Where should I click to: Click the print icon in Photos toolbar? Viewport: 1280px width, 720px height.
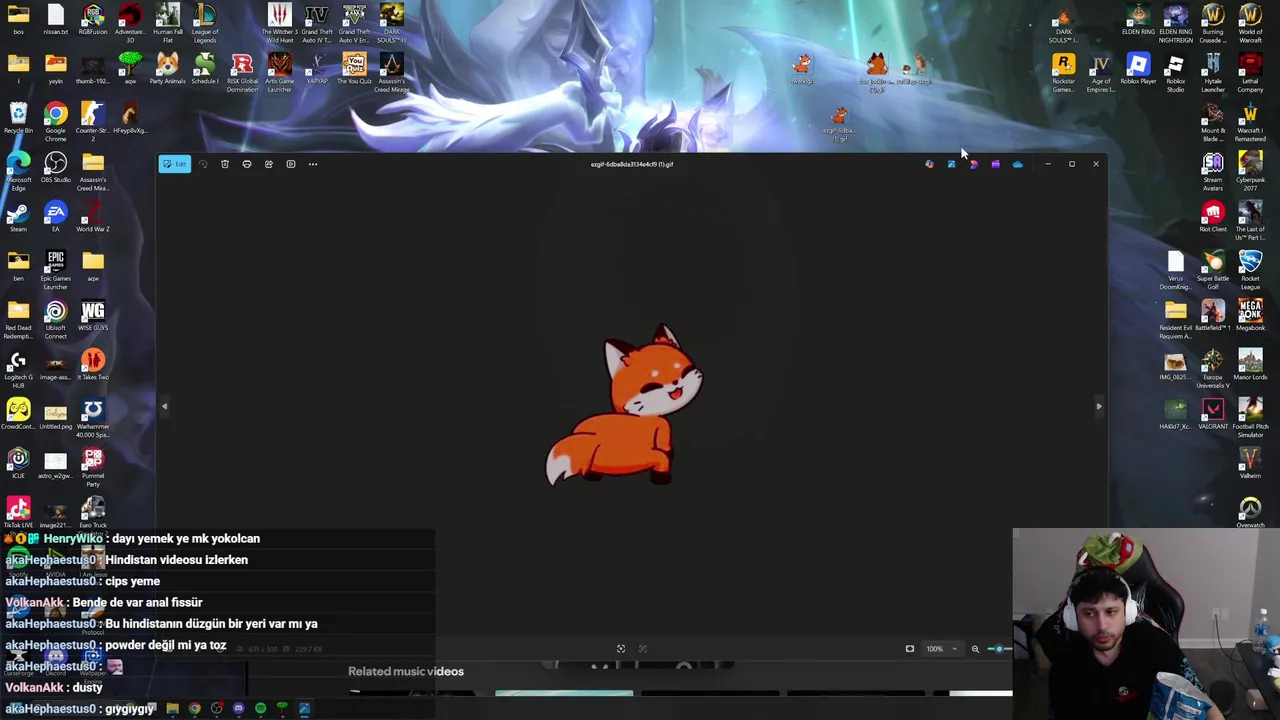247,164
